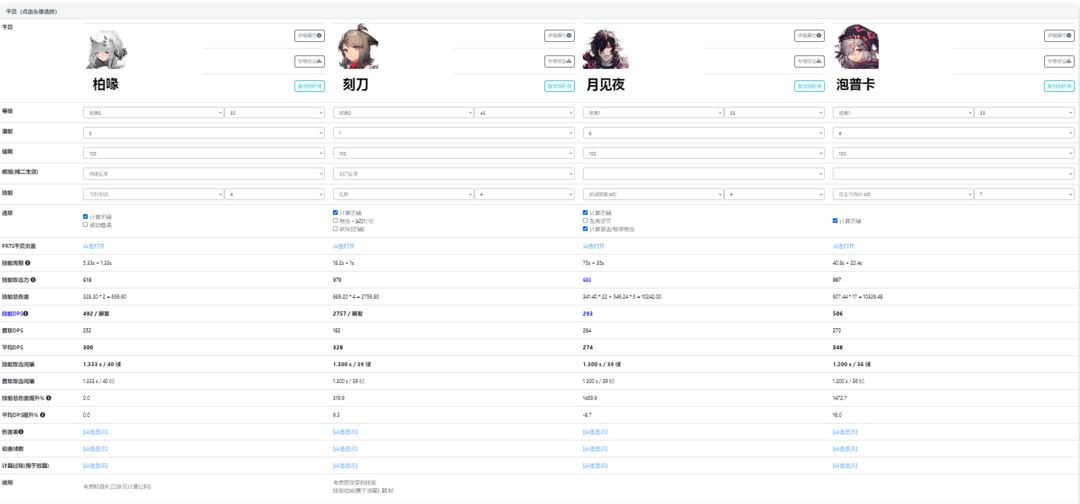Open the potential dropdown for 刻刀

click(453, 133)
